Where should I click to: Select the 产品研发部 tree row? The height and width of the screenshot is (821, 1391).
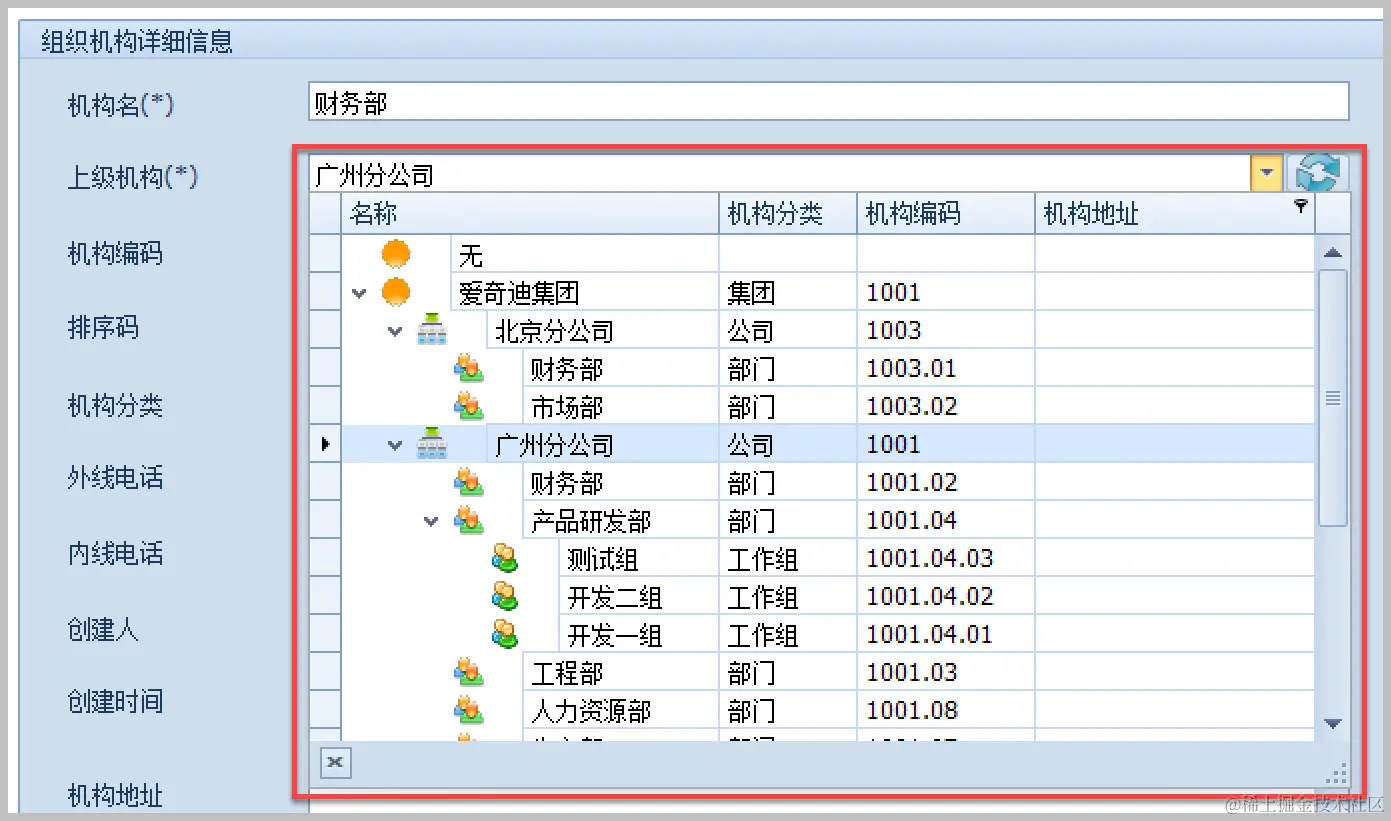click(828, 520)
